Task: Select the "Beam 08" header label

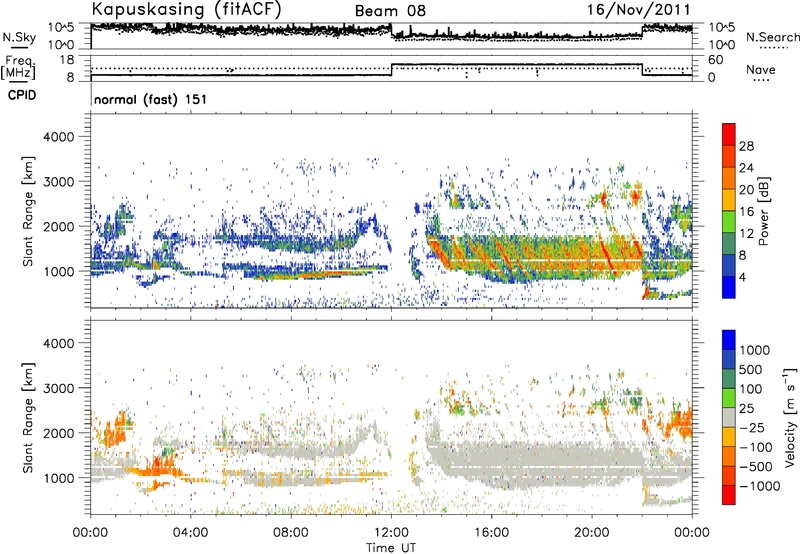Action: (390, 11)
